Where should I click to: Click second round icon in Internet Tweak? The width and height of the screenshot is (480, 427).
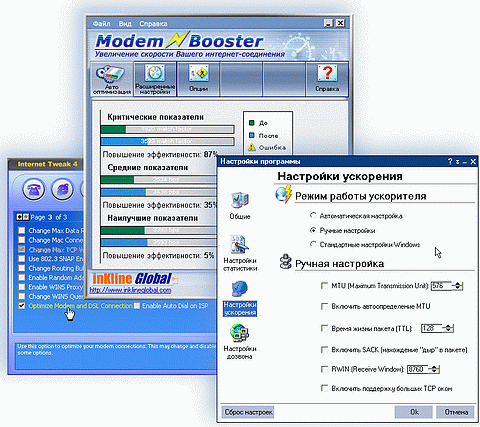(62, 189)
